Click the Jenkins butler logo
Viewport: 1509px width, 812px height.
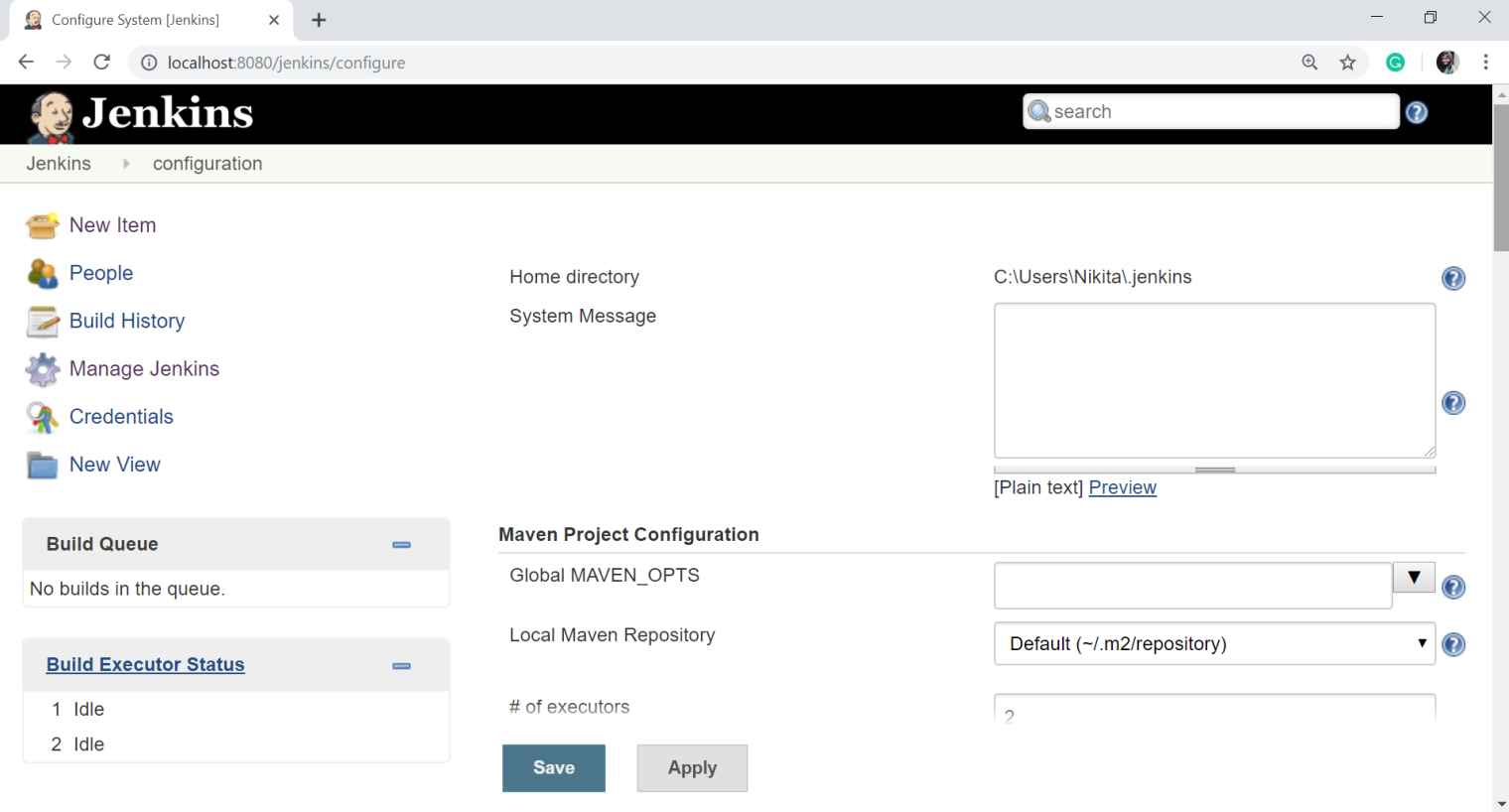(x=51, y=116)
